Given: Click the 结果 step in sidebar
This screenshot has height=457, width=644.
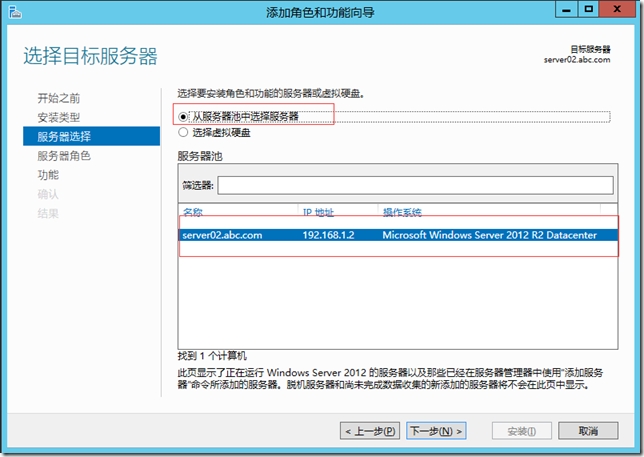Looking at the screenshot, I should click(x=48, y=214).
